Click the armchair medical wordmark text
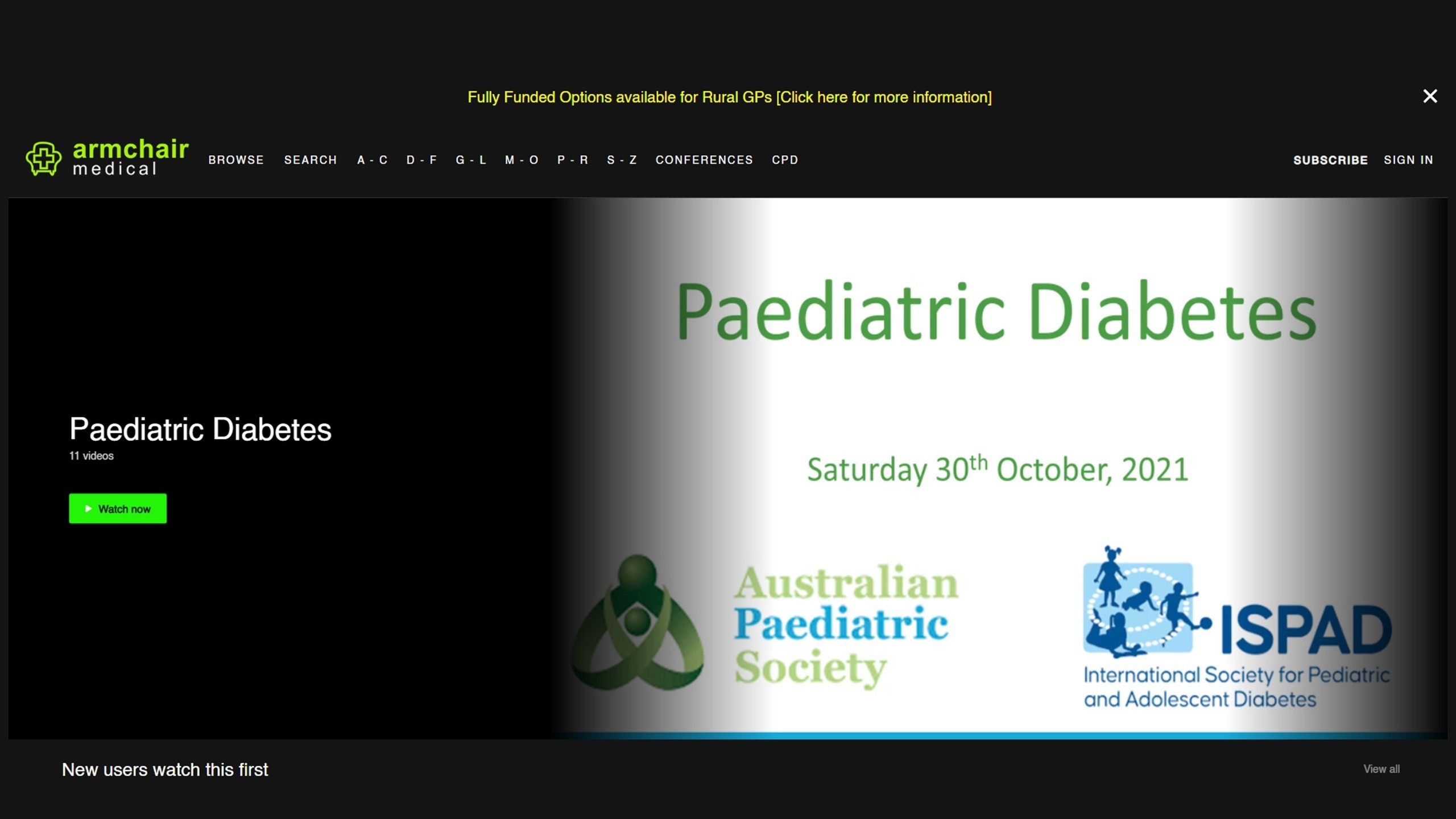The width and height of the screenshot is (1456, 819). 130,157
